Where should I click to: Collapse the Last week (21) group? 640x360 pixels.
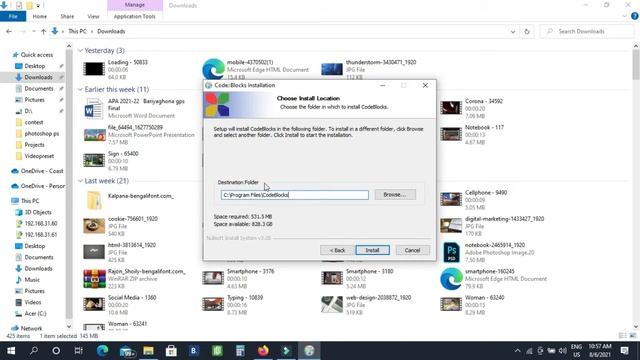(80, 181)
